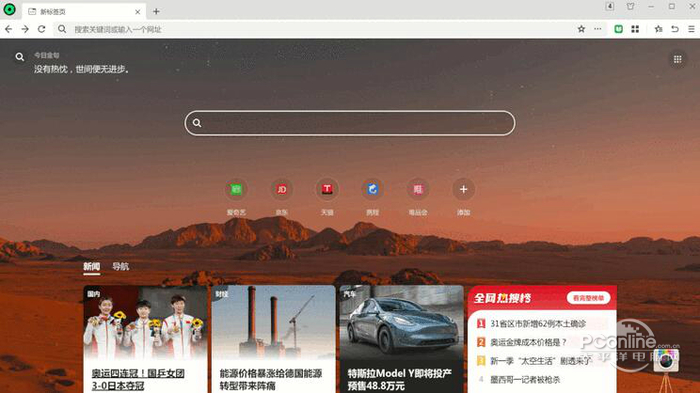Viewport: 700px width, 393px height.
Task: Click the numbered badge icon in the title bar
Action: 609,6
